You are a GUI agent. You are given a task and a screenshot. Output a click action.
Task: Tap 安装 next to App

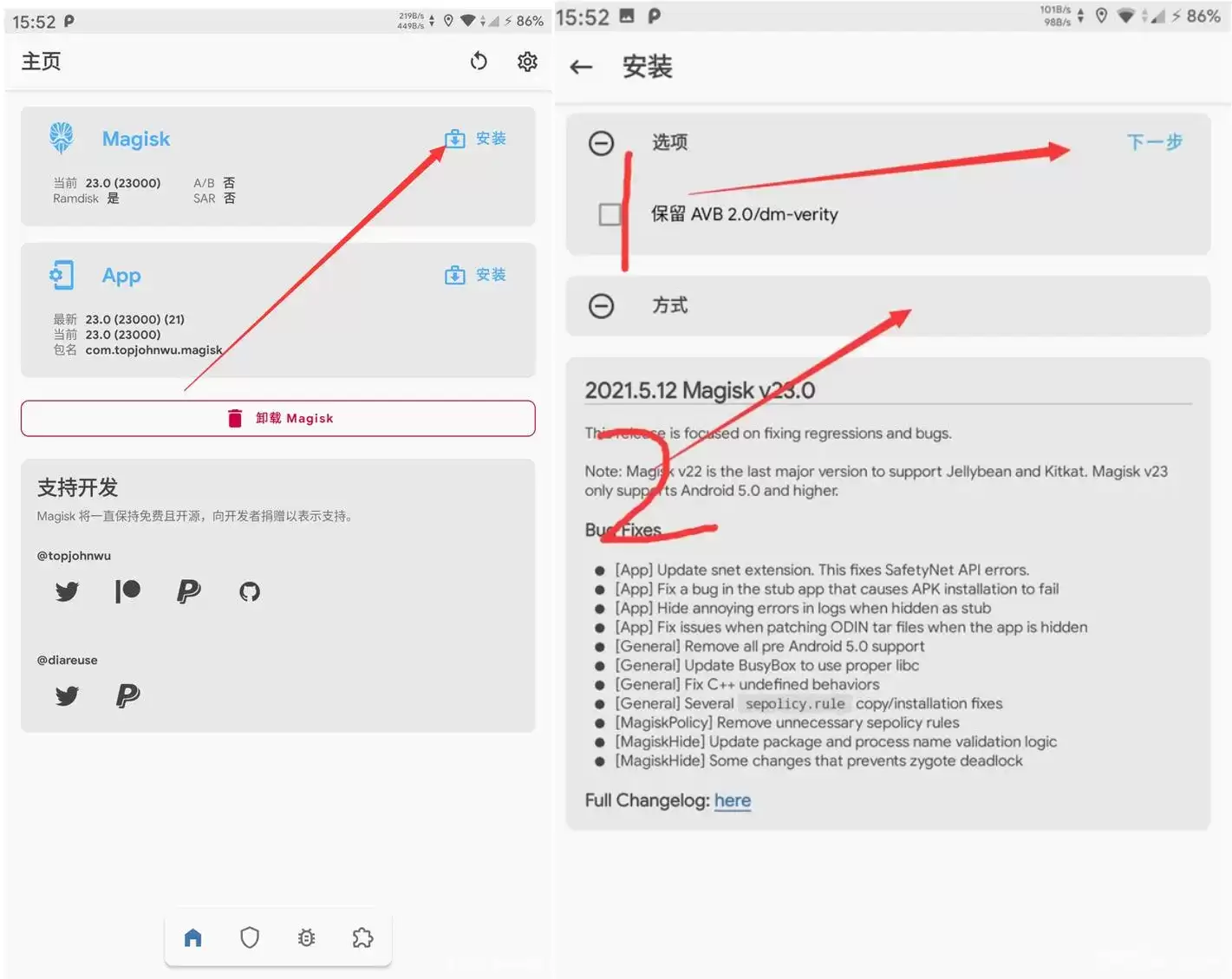click(x=476, y=275)
